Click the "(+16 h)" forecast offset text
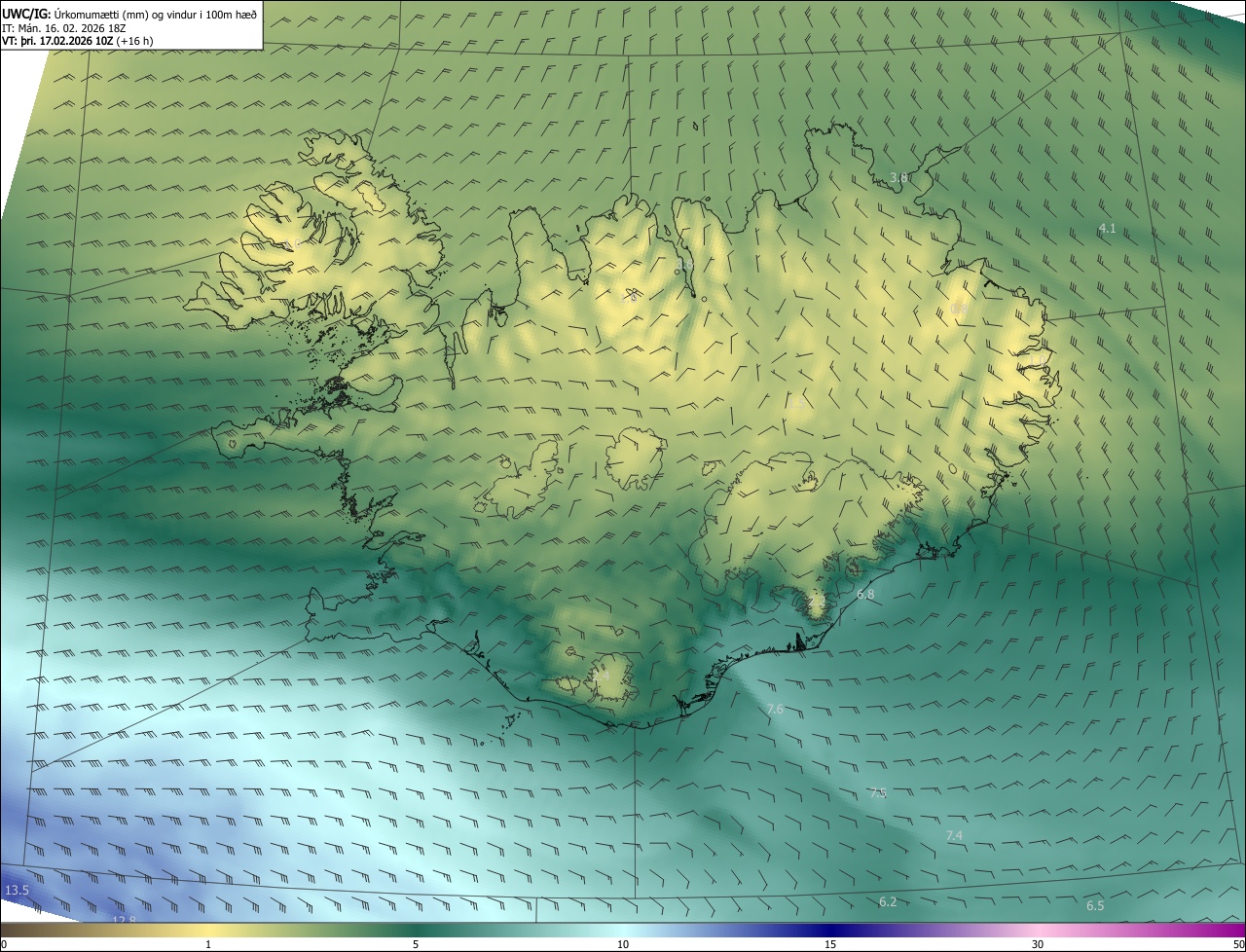1246x952 pixels. 135,41
